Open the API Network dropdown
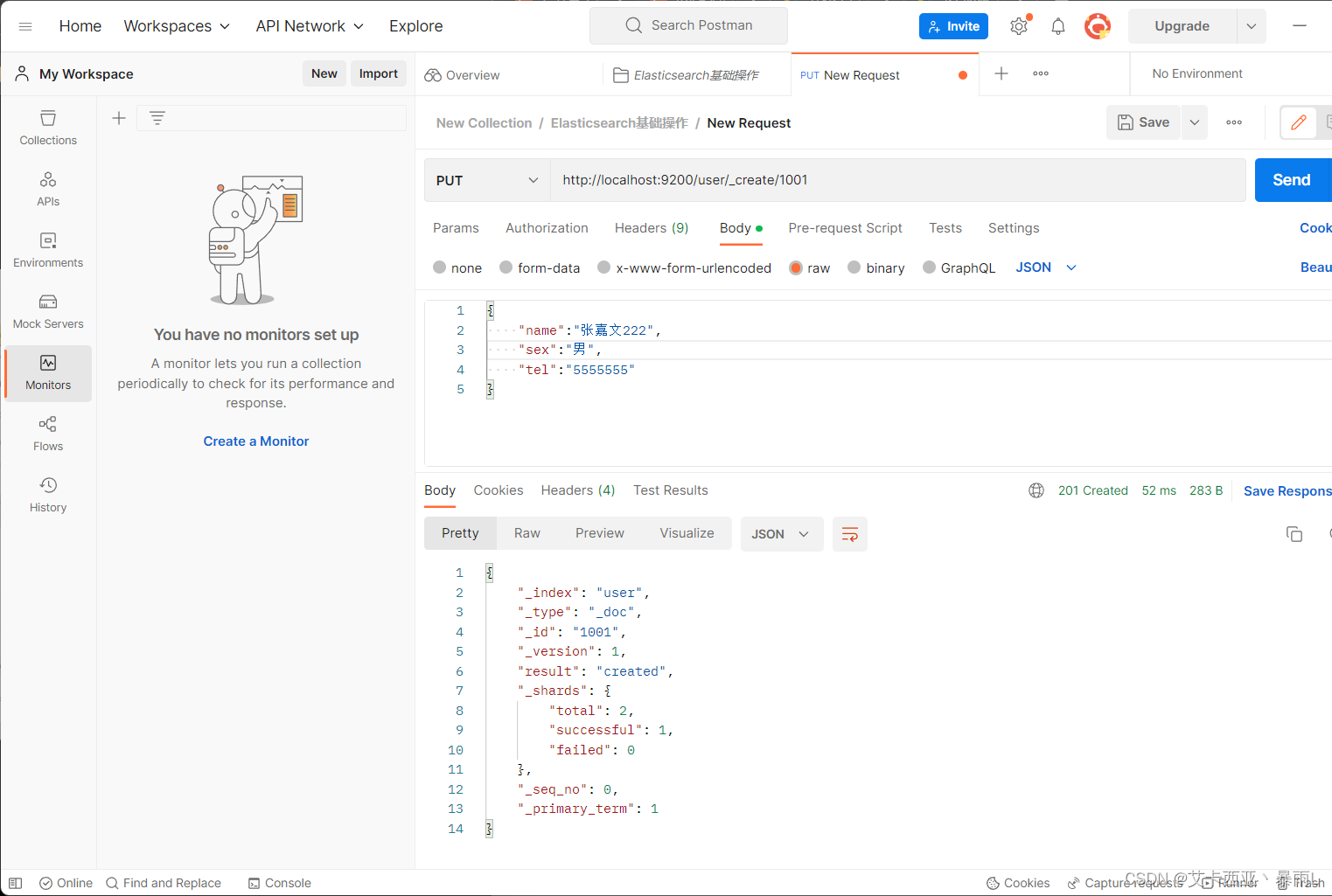This screenshot has width=1332, height=896. tap(310, 26)
